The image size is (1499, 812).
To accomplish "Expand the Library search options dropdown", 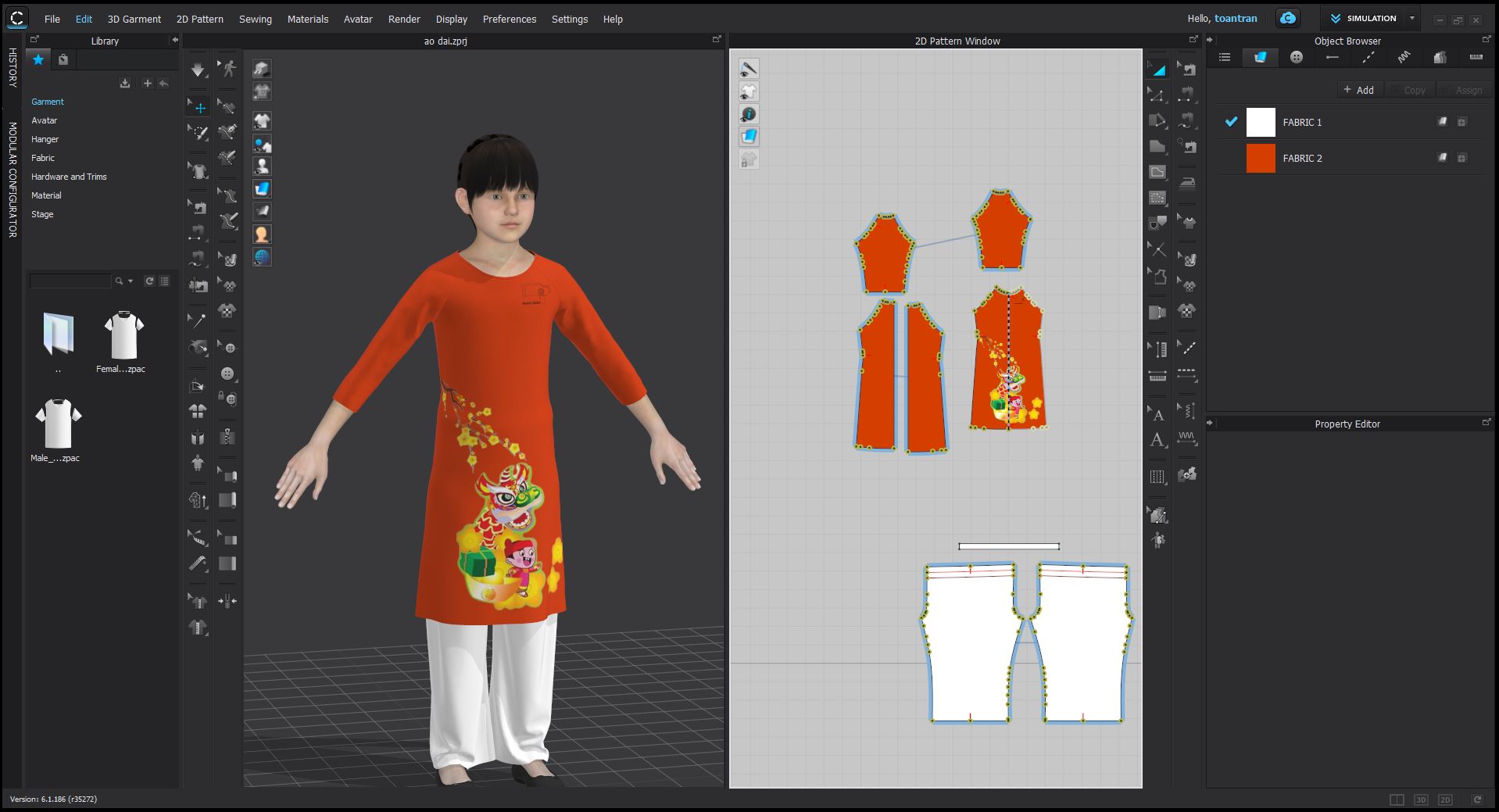I will (x=131, y=281).
